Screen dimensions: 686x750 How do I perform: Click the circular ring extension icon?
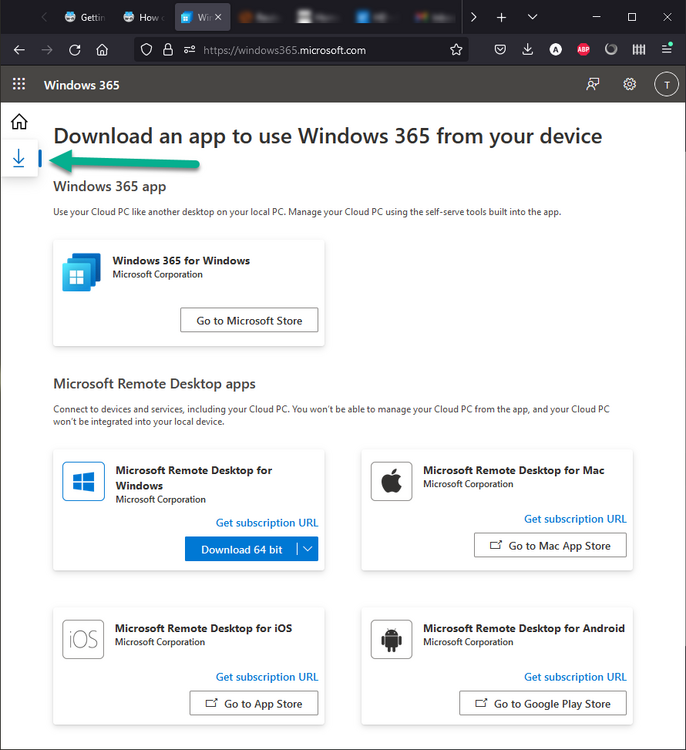611,49
